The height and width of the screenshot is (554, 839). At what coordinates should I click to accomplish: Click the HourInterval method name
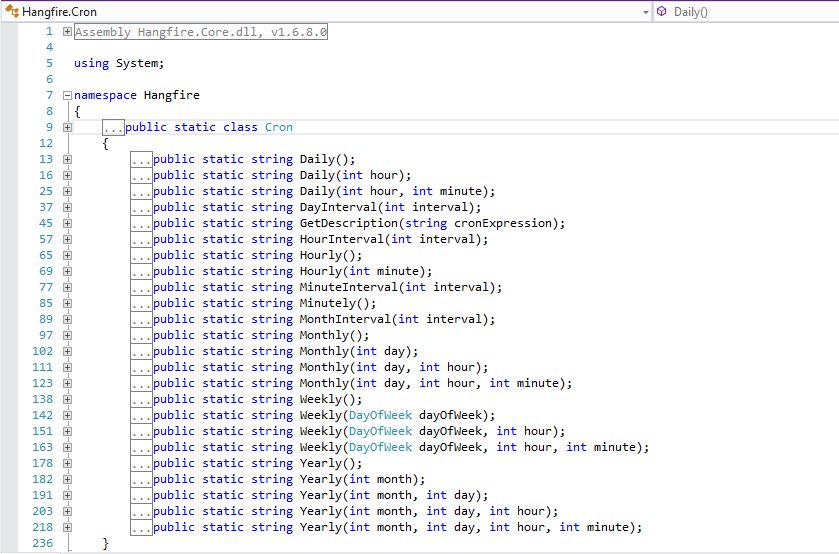[x=342, y=239]
